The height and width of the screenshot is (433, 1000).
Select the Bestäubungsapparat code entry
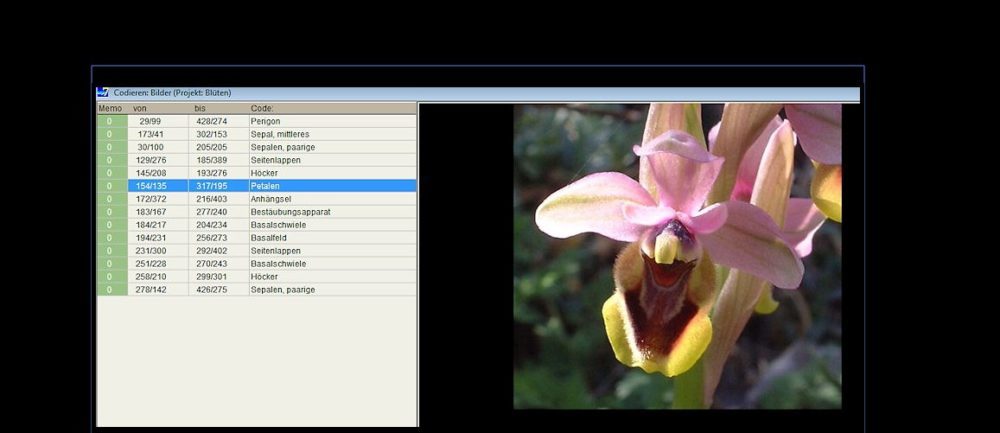point(290,212)
